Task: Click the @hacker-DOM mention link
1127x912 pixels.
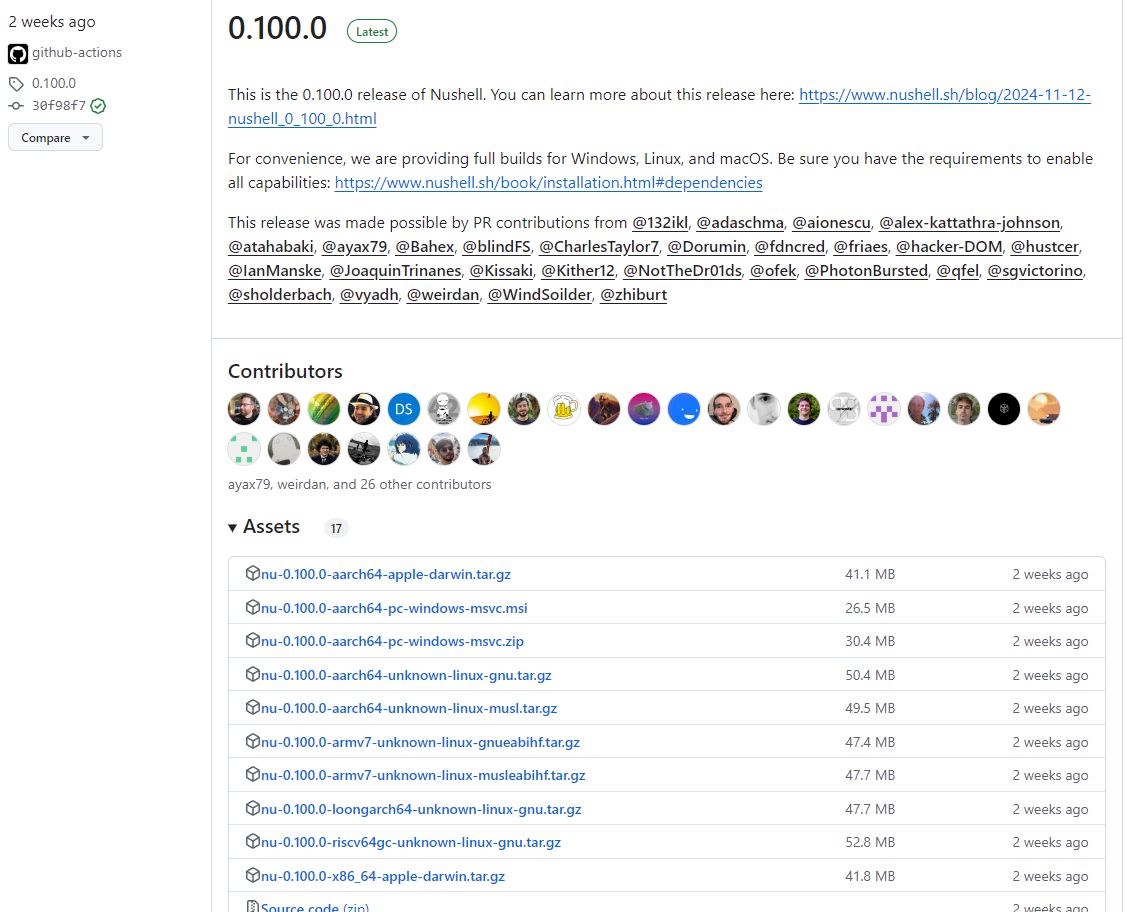Action: click(x=949, y=247)
